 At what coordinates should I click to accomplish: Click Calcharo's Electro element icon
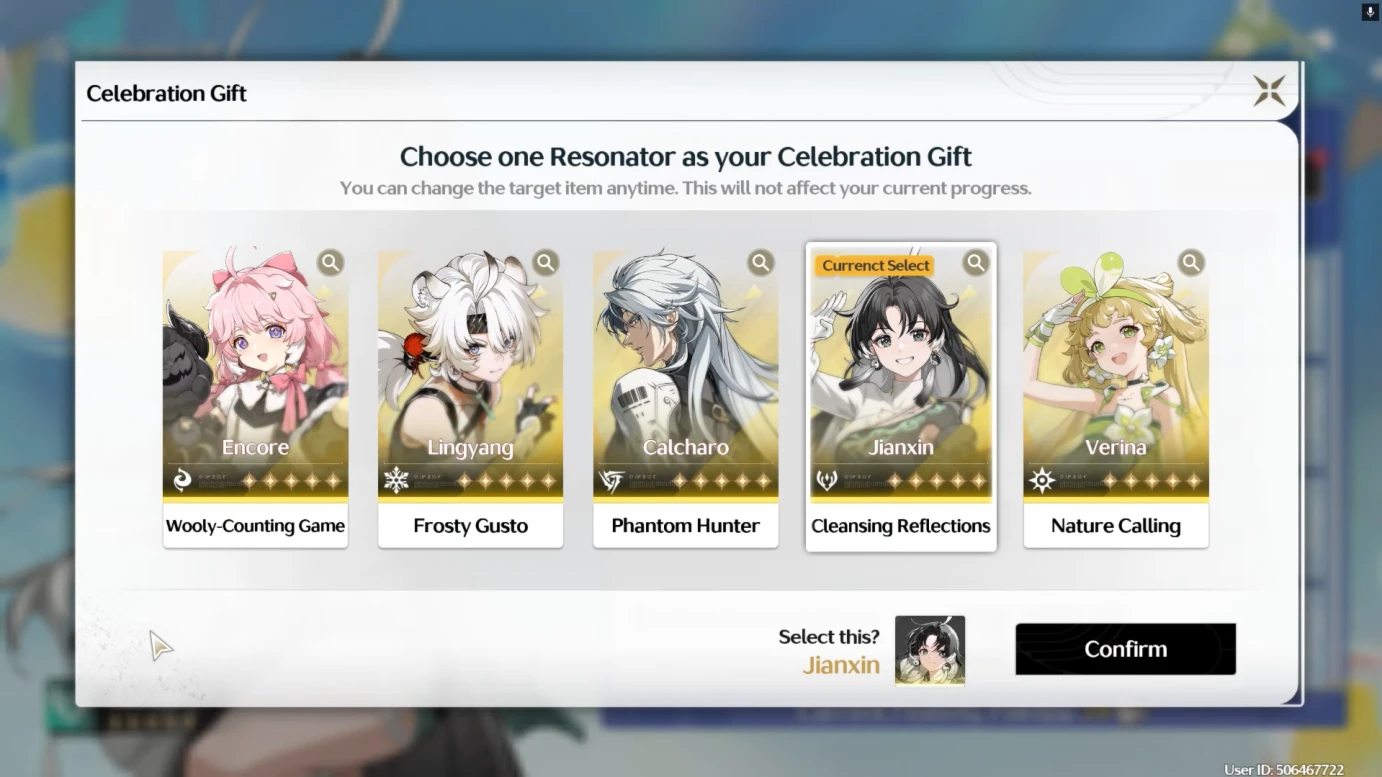(x=612, y=481)
